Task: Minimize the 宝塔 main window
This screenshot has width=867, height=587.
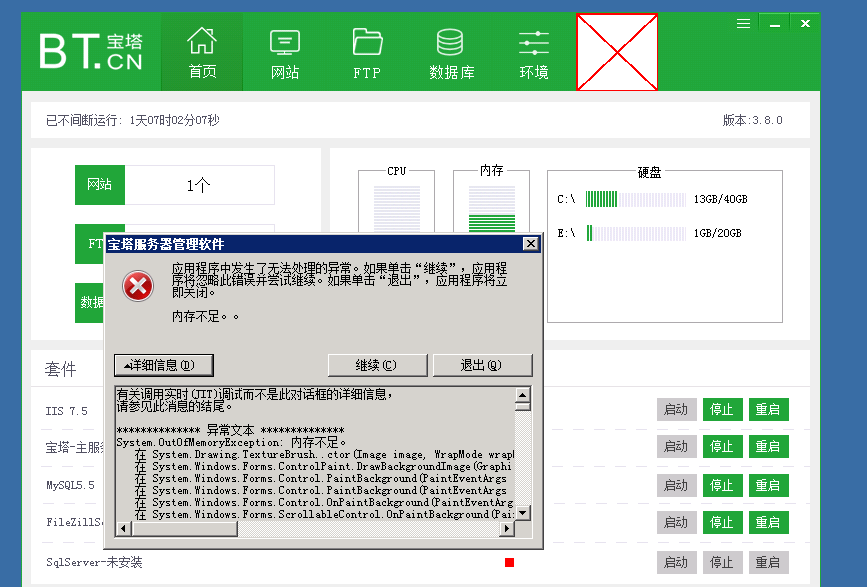Action: point(775,24)
